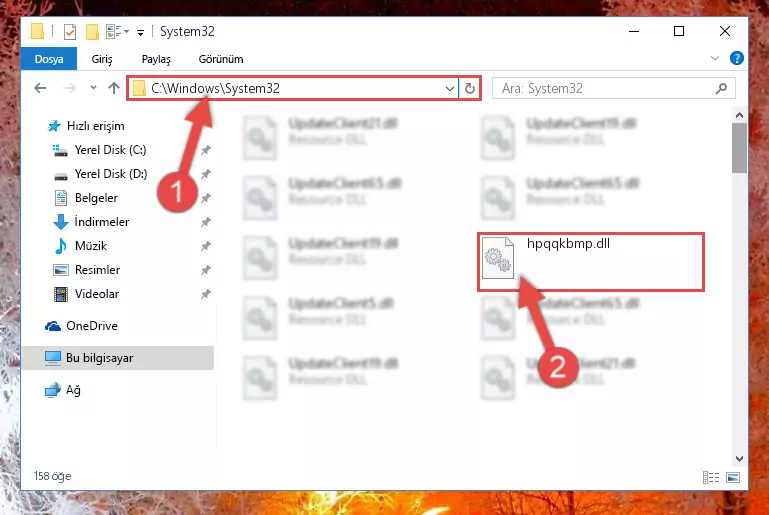Click the 158 öğe status bar text
Viewport: 769px width, 515px height.
[52, 476]
